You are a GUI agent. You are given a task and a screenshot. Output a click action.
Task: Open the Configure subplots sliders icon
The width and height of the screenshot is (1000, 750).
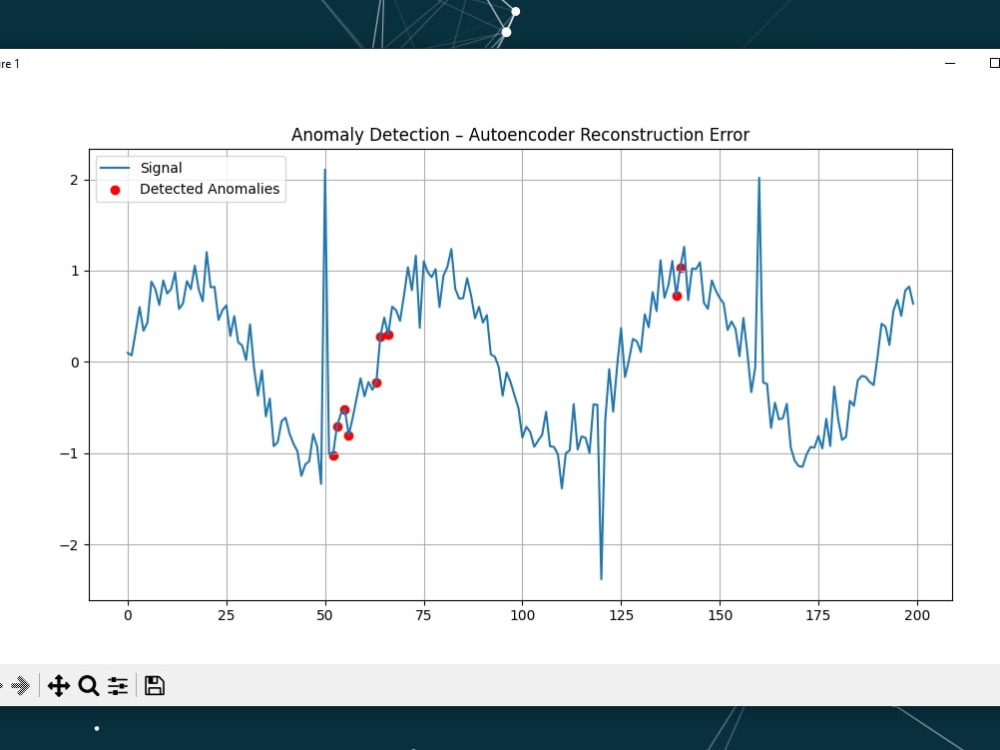click(x=118, y=686)
